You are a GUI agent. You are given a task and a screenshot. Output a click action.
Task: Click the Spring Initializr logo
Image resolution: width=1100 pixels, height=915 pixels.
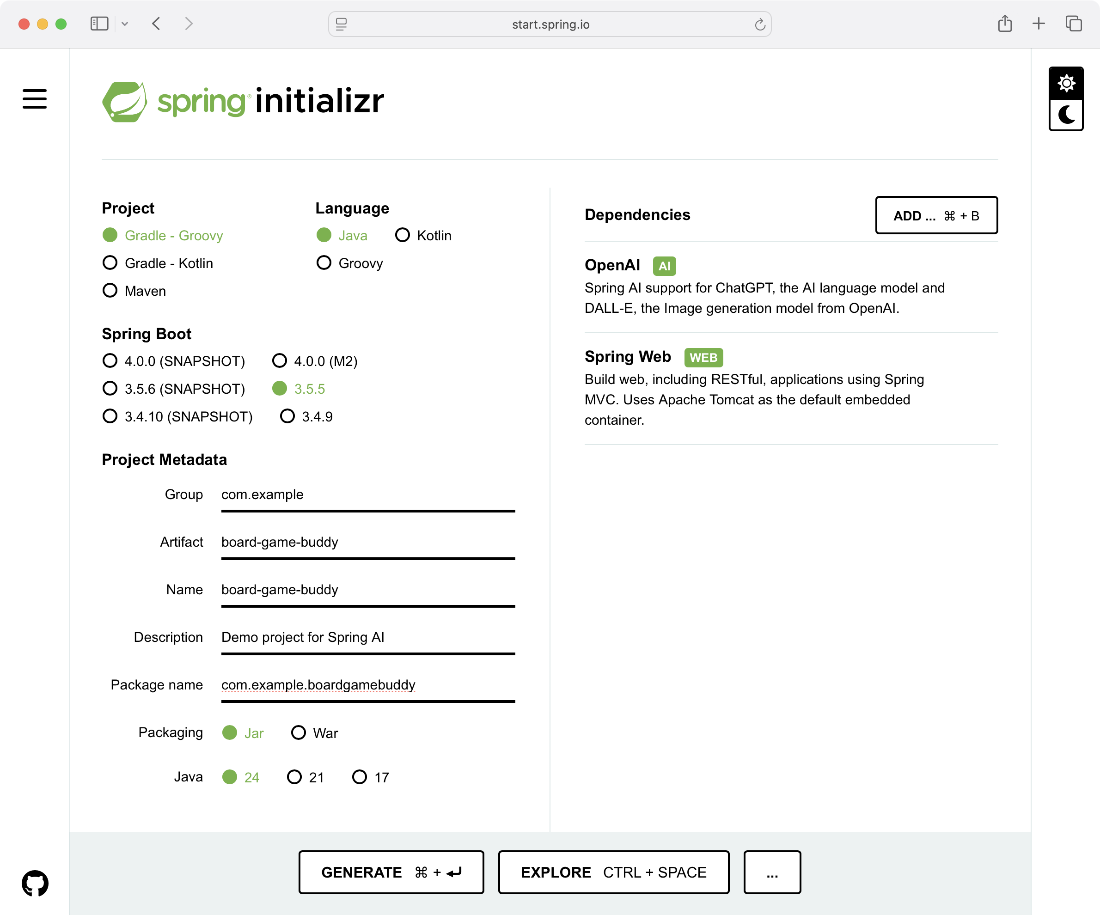[x=243, y=102]
